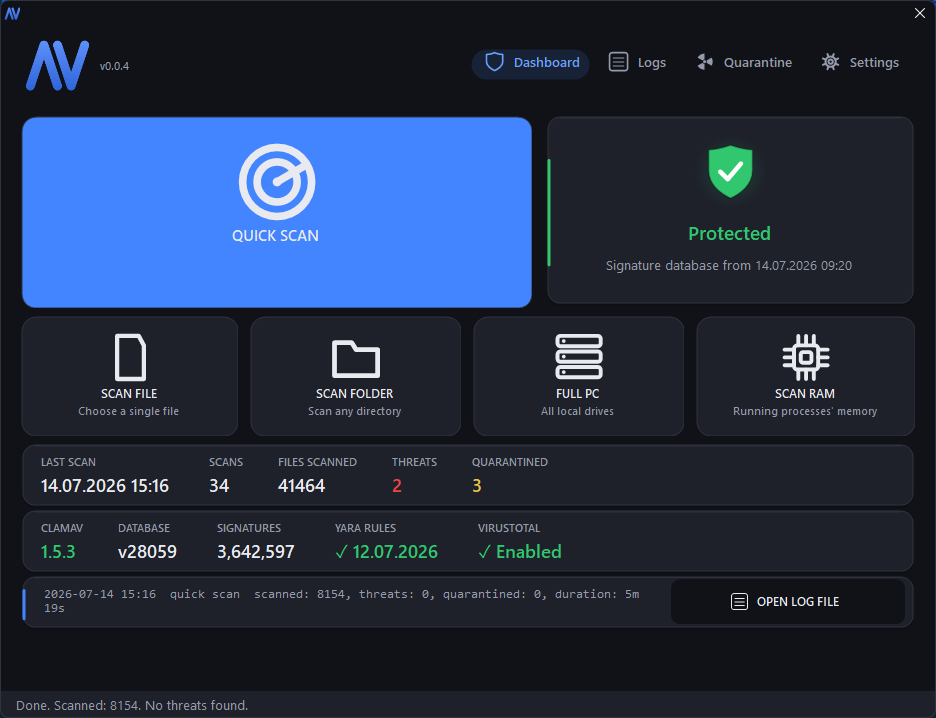The width and height of the screenshot is (936, 718).
Task: Click the QUICK SCAN label
Action: (x=275, y=236)
